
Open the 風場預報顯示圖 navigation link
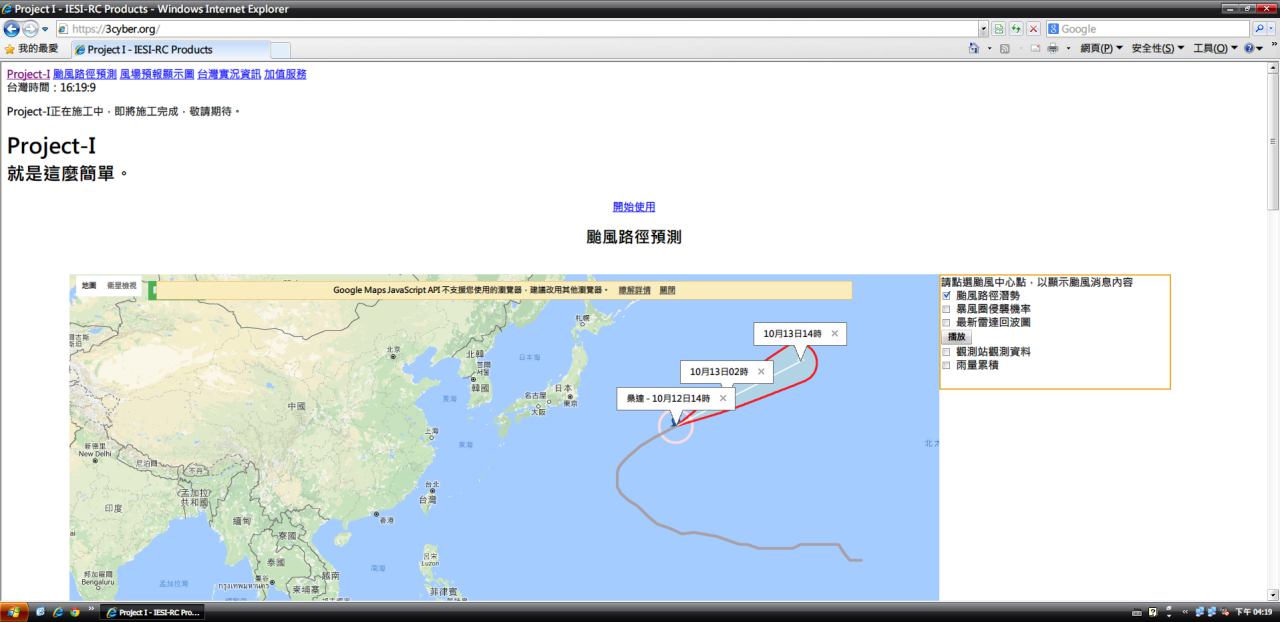tap(156, 74)
